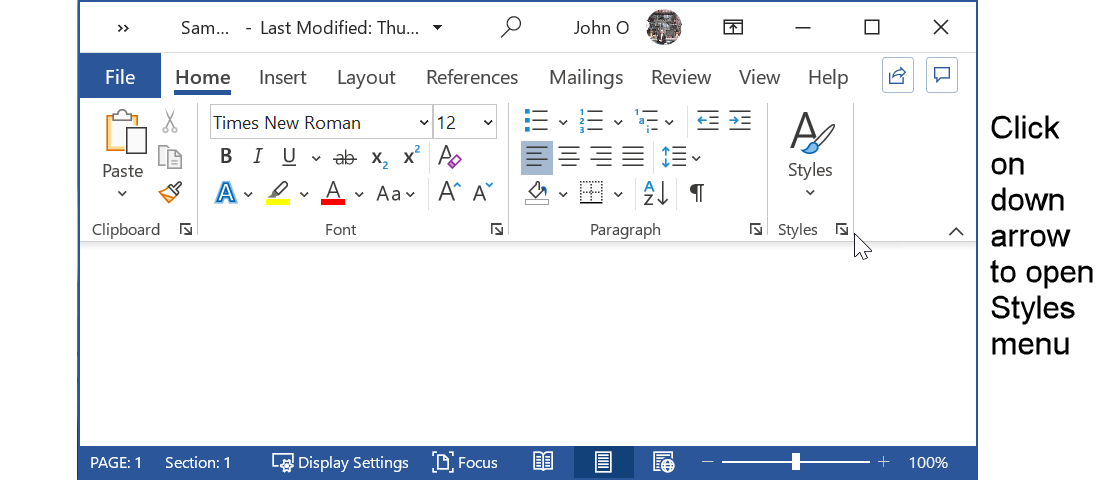This screenshot has height=480, width=1112.
Task: Open the font name dropdown
Action: pyautogui.click(x=423, y=123)
